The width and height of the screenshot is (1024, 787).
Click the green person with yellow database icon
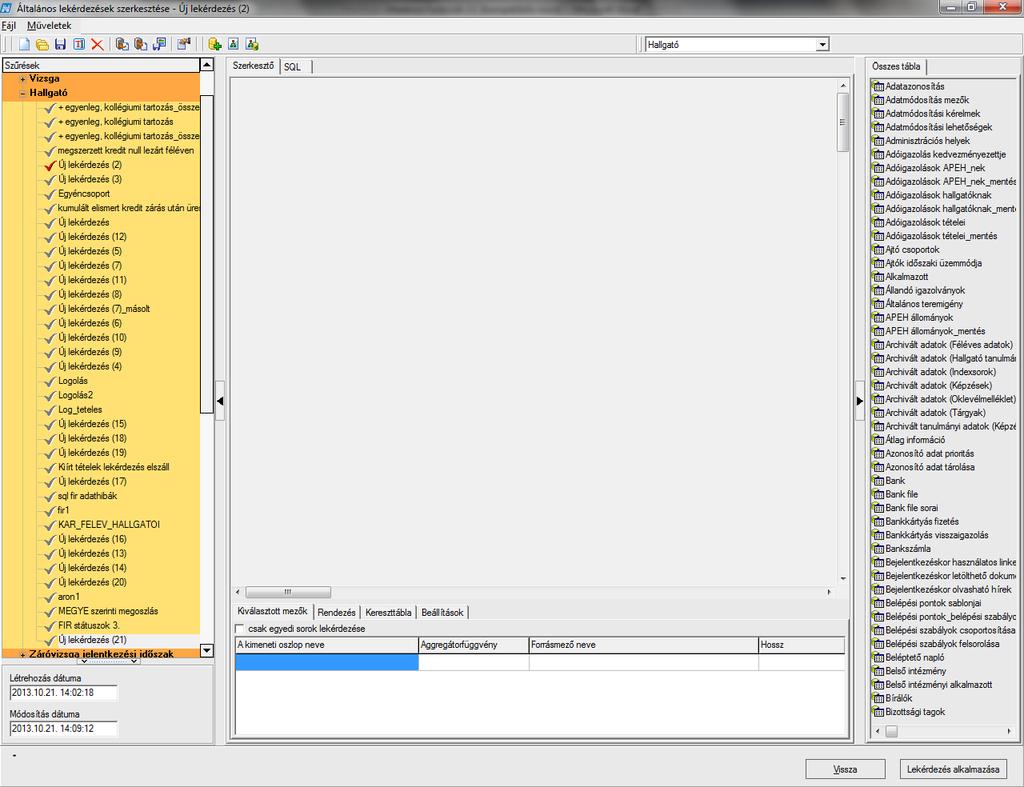(252, 44)
